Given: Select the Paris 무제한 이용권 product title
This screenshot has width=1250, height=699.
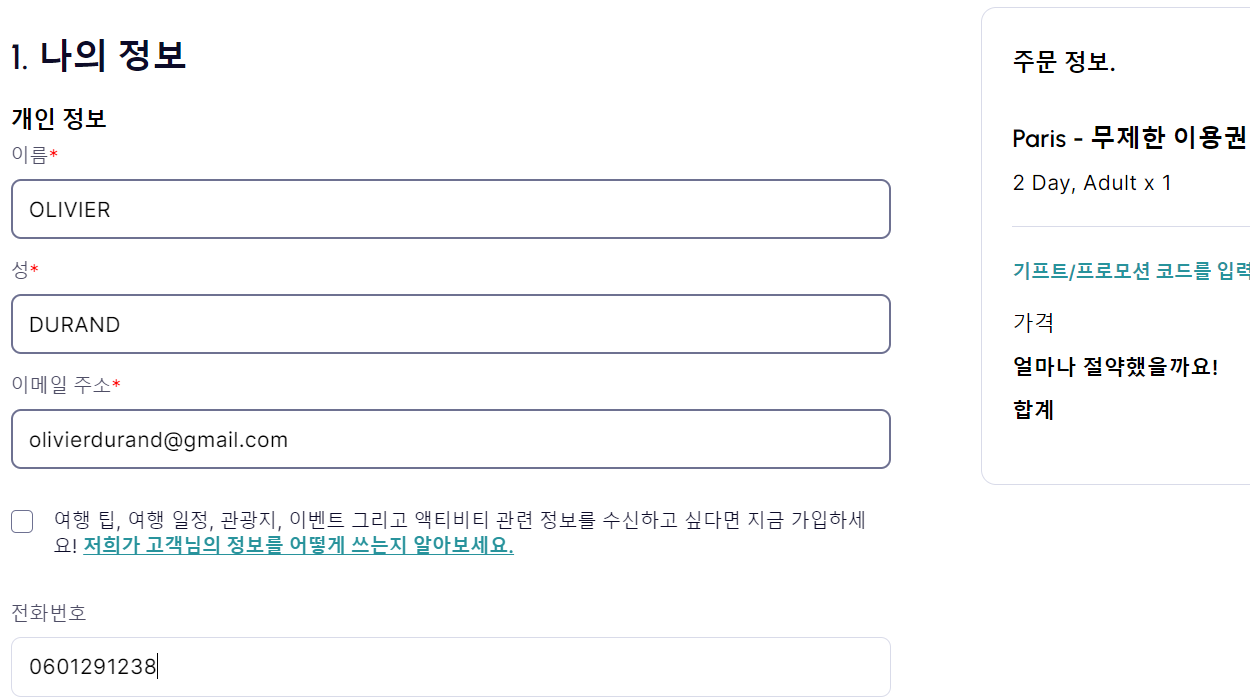Looking at the screenshot, I should [x=1129, y=138].
